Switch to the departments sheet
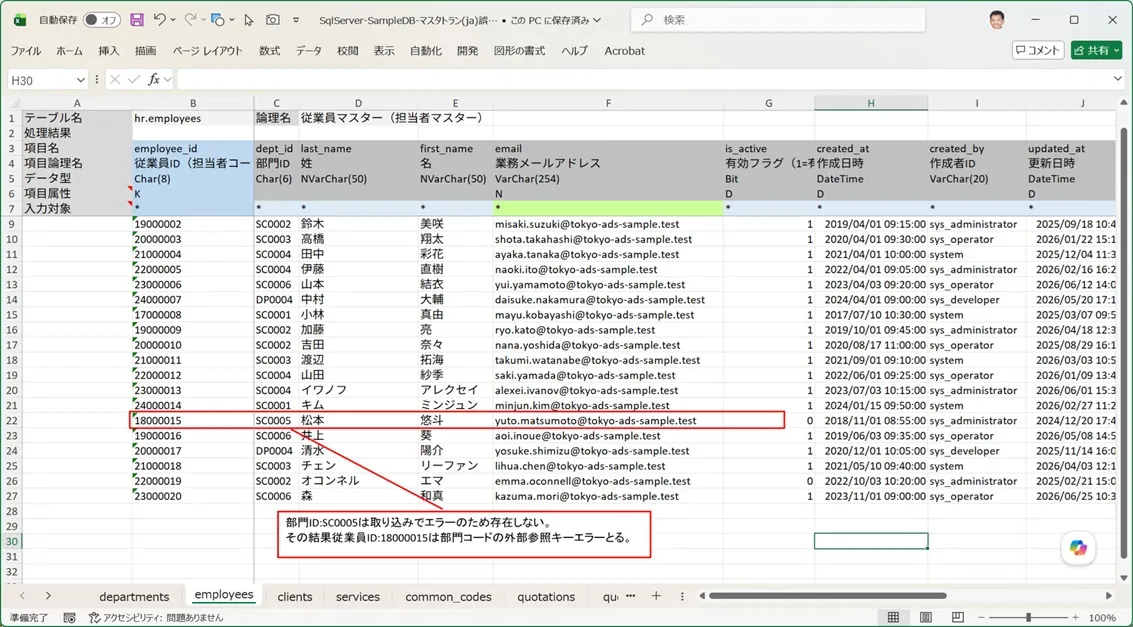The width and height of the screenshot is (1133, 627). [x=134, y=597]
